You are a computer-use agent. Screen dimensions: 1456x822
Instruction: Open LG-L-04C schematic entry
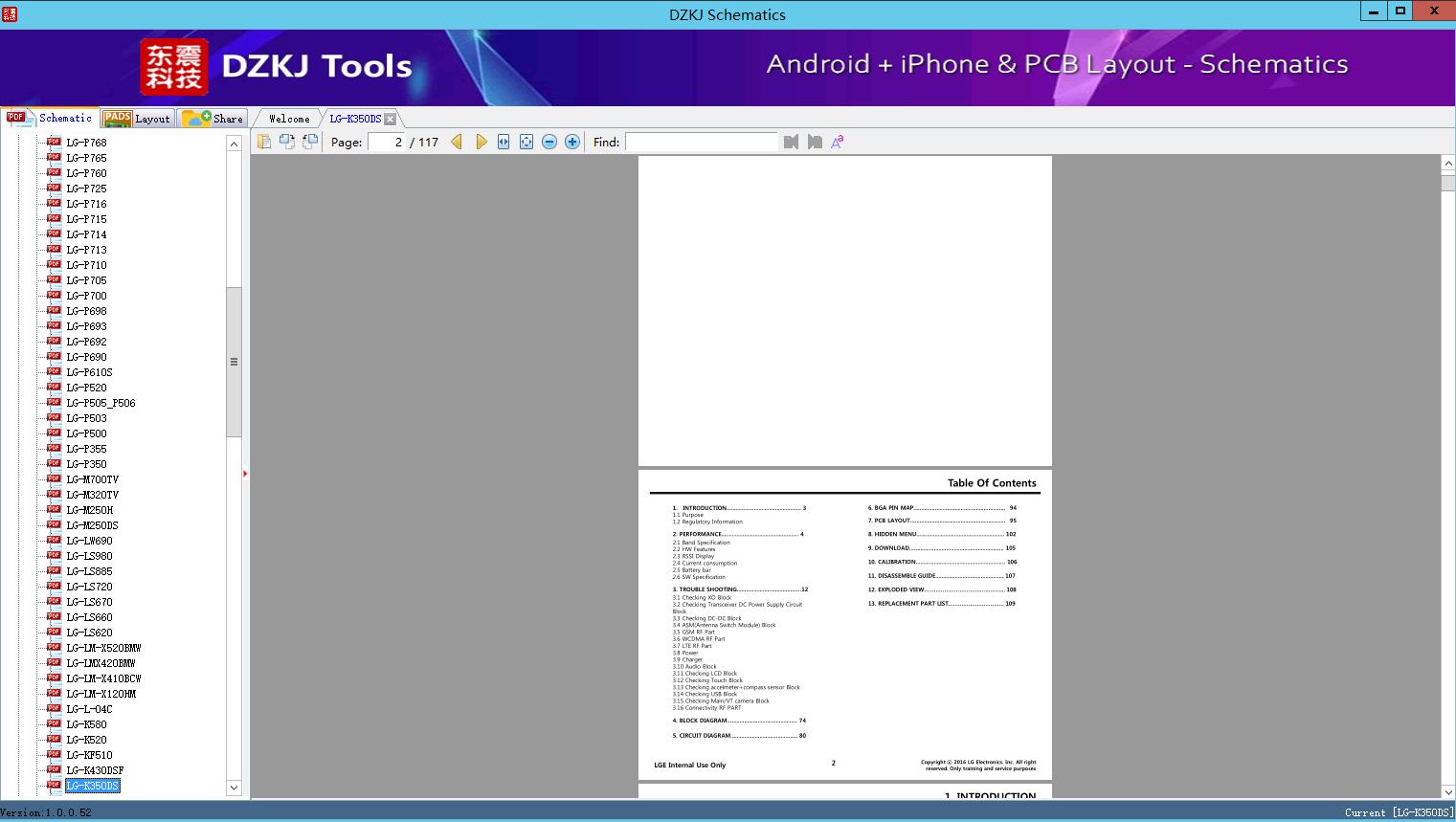90,709
